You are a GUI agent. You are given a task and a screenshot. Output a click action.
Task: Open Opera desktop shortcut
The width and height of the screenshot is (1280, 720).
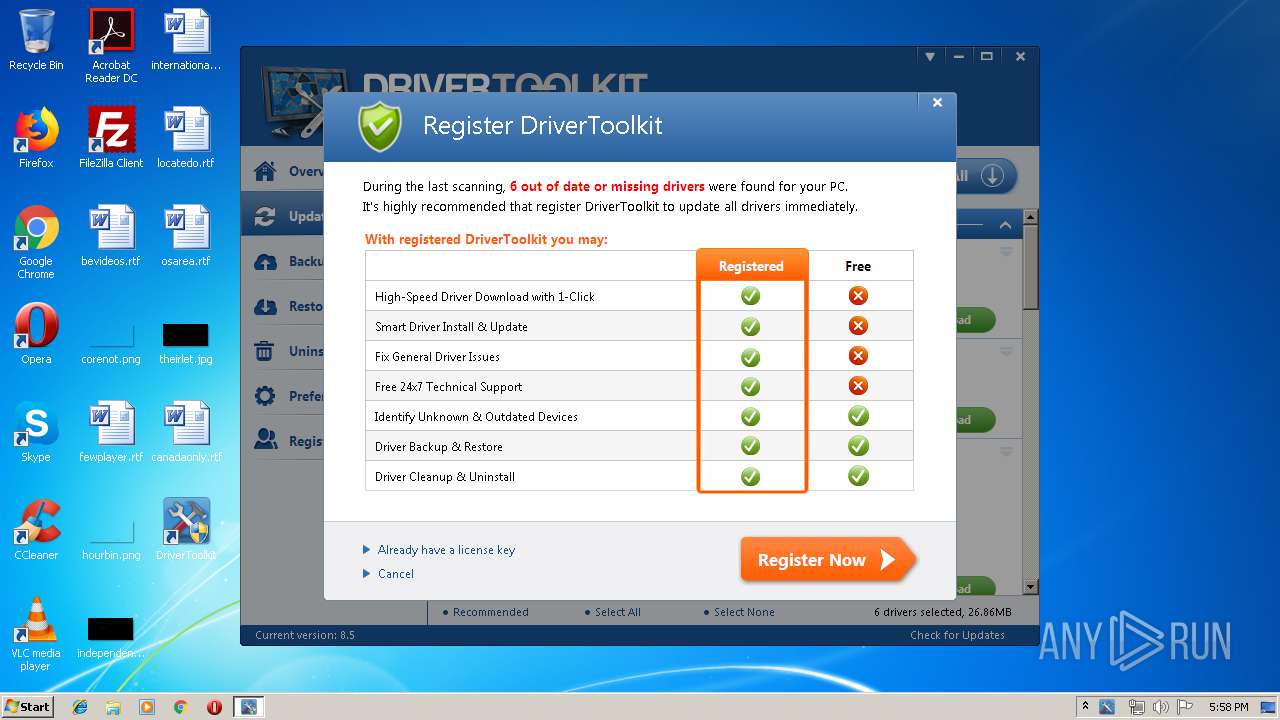[x=36, y=334]
